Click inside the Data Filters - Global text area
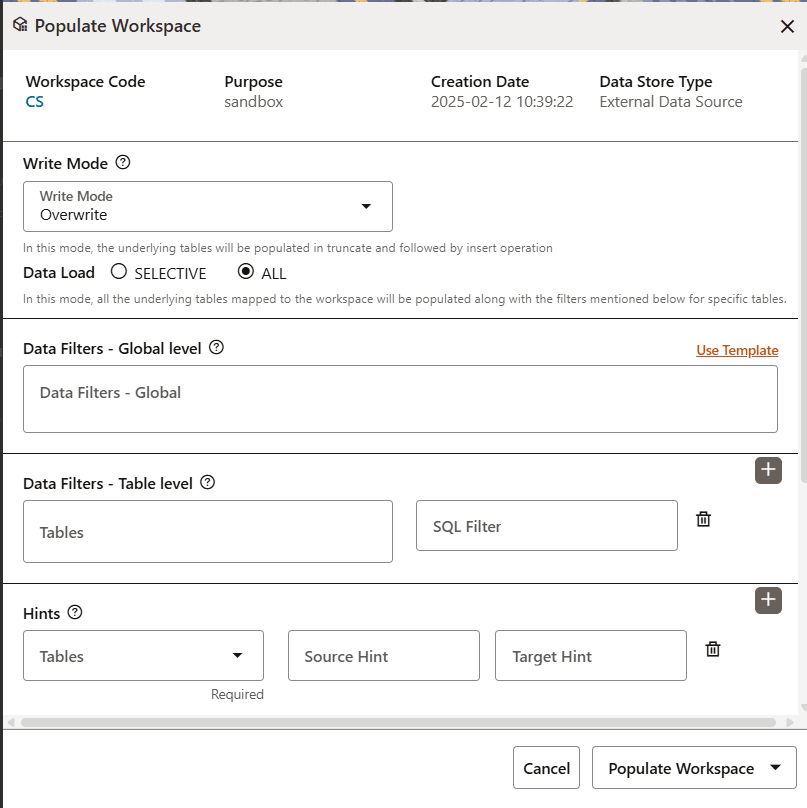 (x=400, y=398)
